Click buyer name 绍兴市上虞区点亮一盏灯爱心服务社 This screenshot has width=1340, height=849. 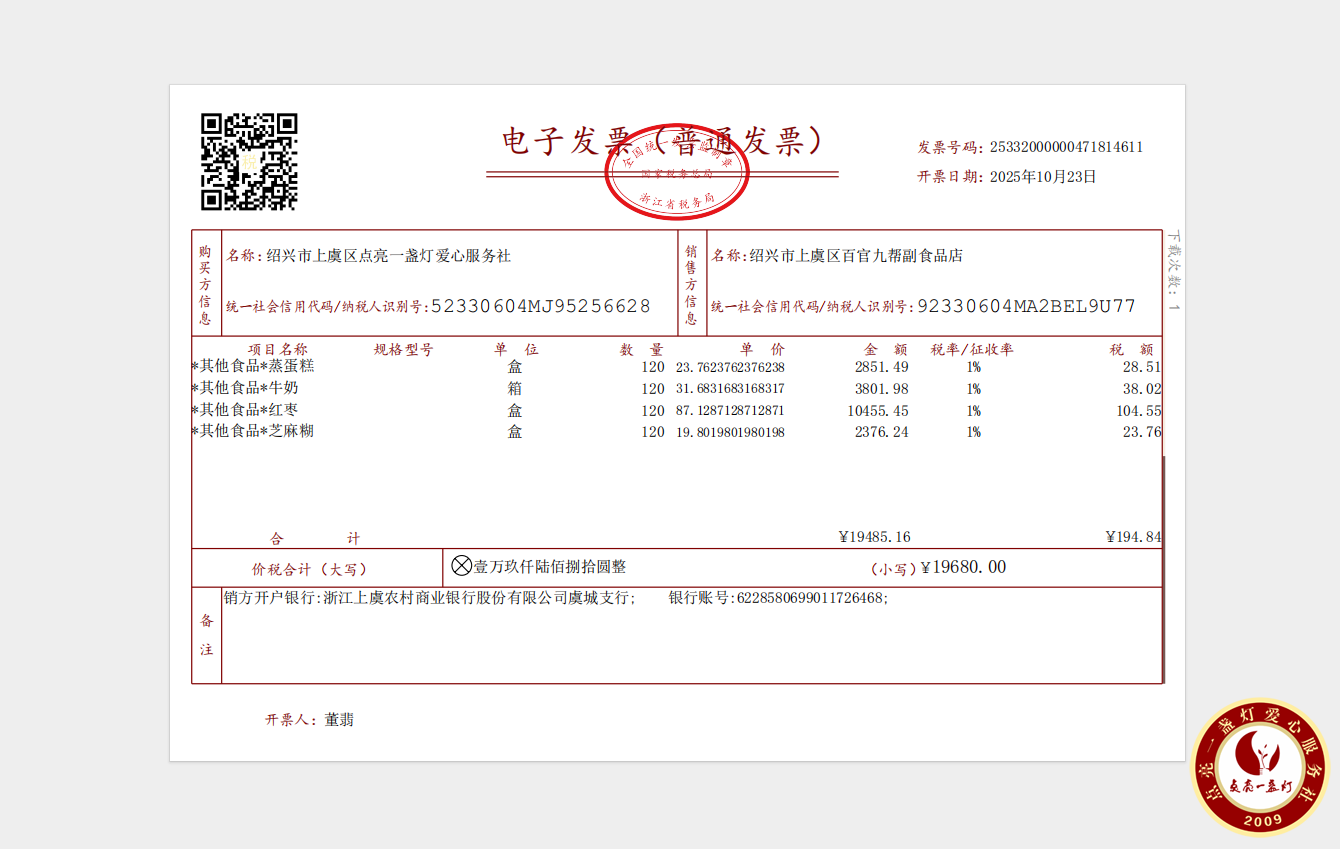388,256
